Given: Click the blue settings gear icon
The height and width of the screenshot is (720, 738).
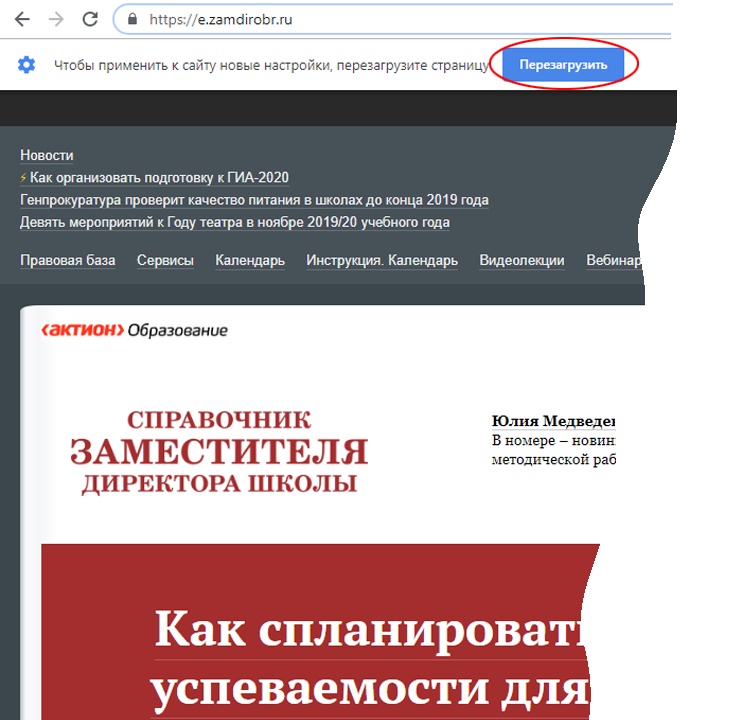Looking at the screenshot, I should [26, 64].
